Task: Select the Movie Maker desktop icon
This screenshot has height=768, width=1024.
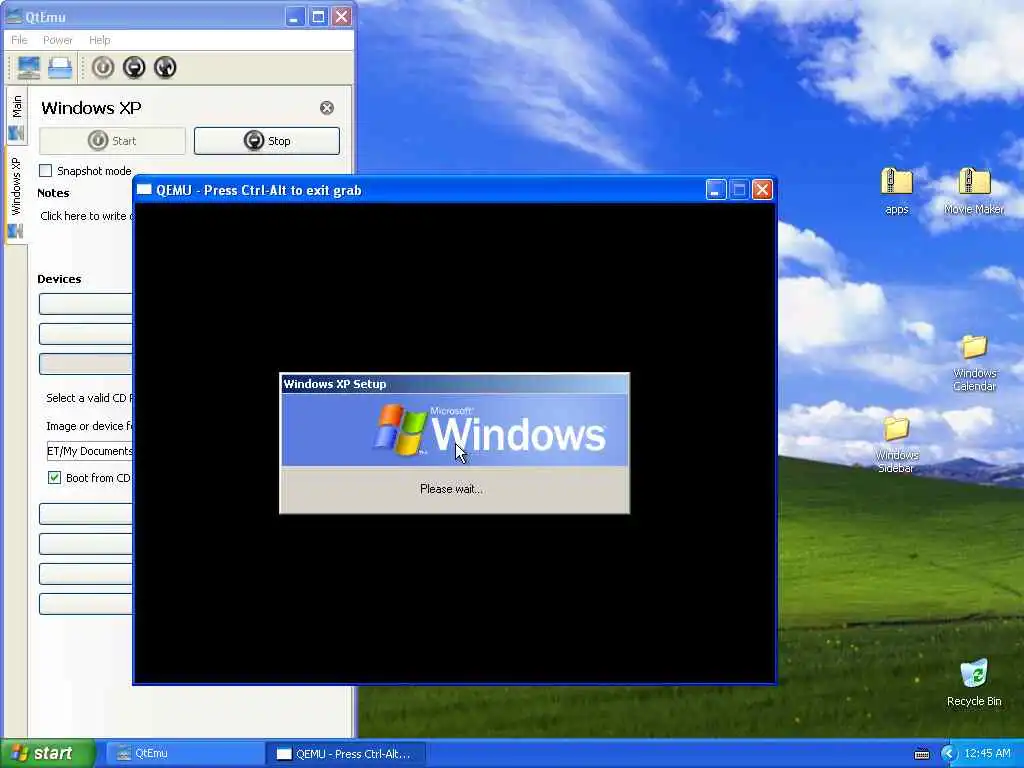Action: pyautogui.click(x=974, y=191)
